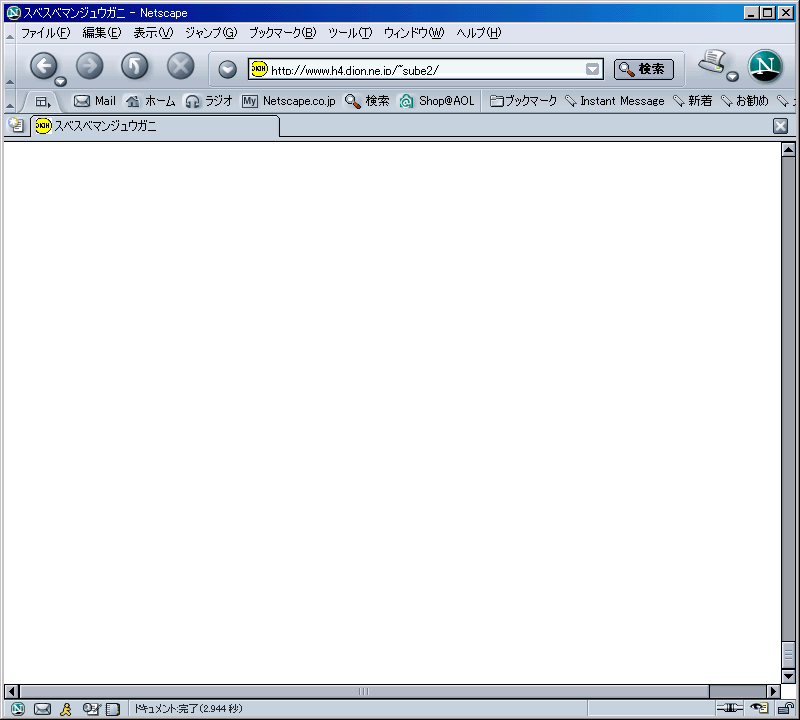Go to ホーム home page link
The width and height of the screenshot is (800, 720).
coord(151,101)
